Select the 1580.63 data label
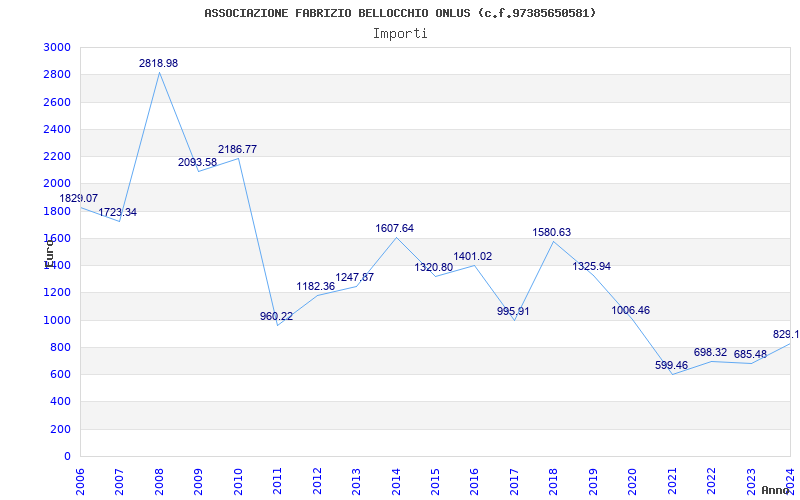Viewport: 800px width, 500px height. click(552, 233)
